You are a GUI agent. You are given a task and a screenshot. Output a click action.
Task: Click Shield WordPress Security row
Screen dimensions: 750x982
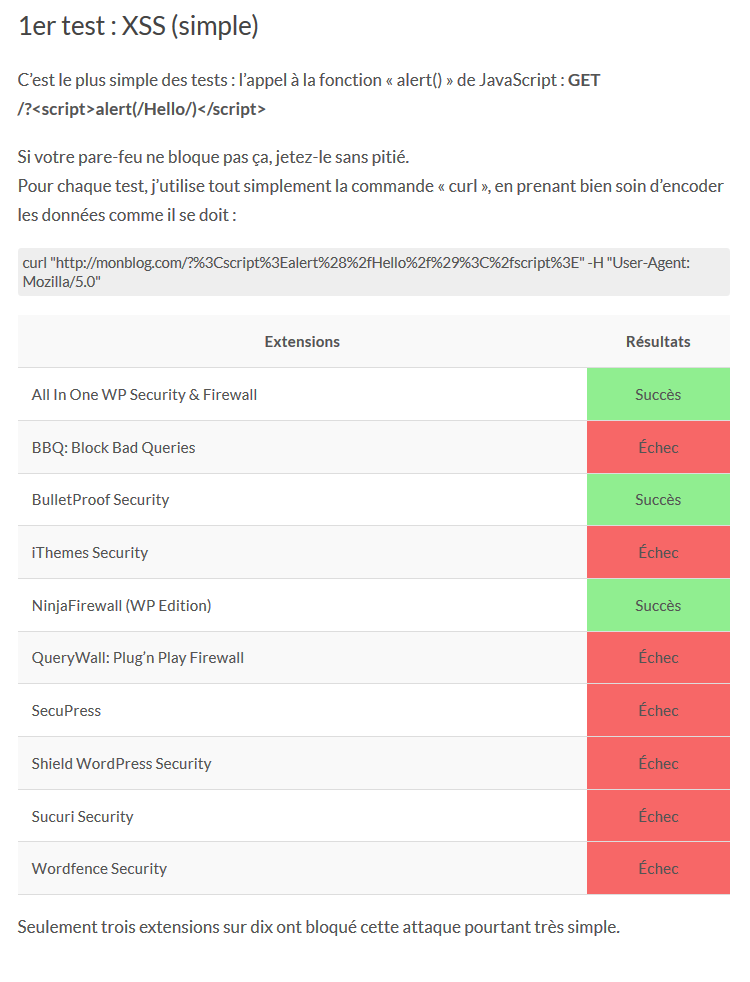click(x=374, y=763)
